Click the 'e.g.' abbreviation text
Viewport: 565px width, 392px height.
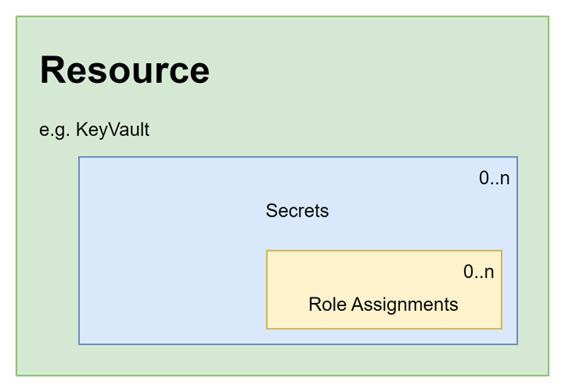[54, 130]
